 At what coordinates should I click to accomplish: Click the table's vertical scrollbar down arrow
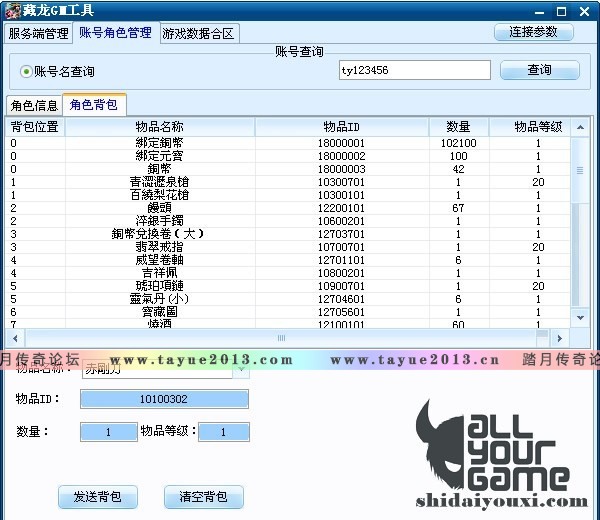click(x=579, y=316)
